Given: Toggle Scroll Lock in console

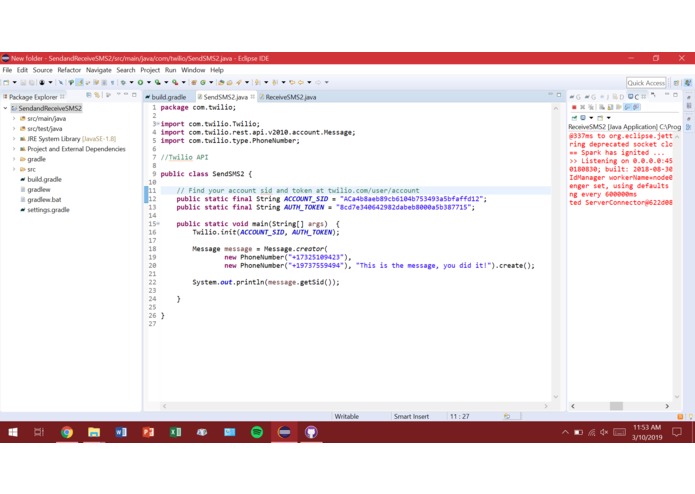Looking at the screenshot, I should (610, 107).
